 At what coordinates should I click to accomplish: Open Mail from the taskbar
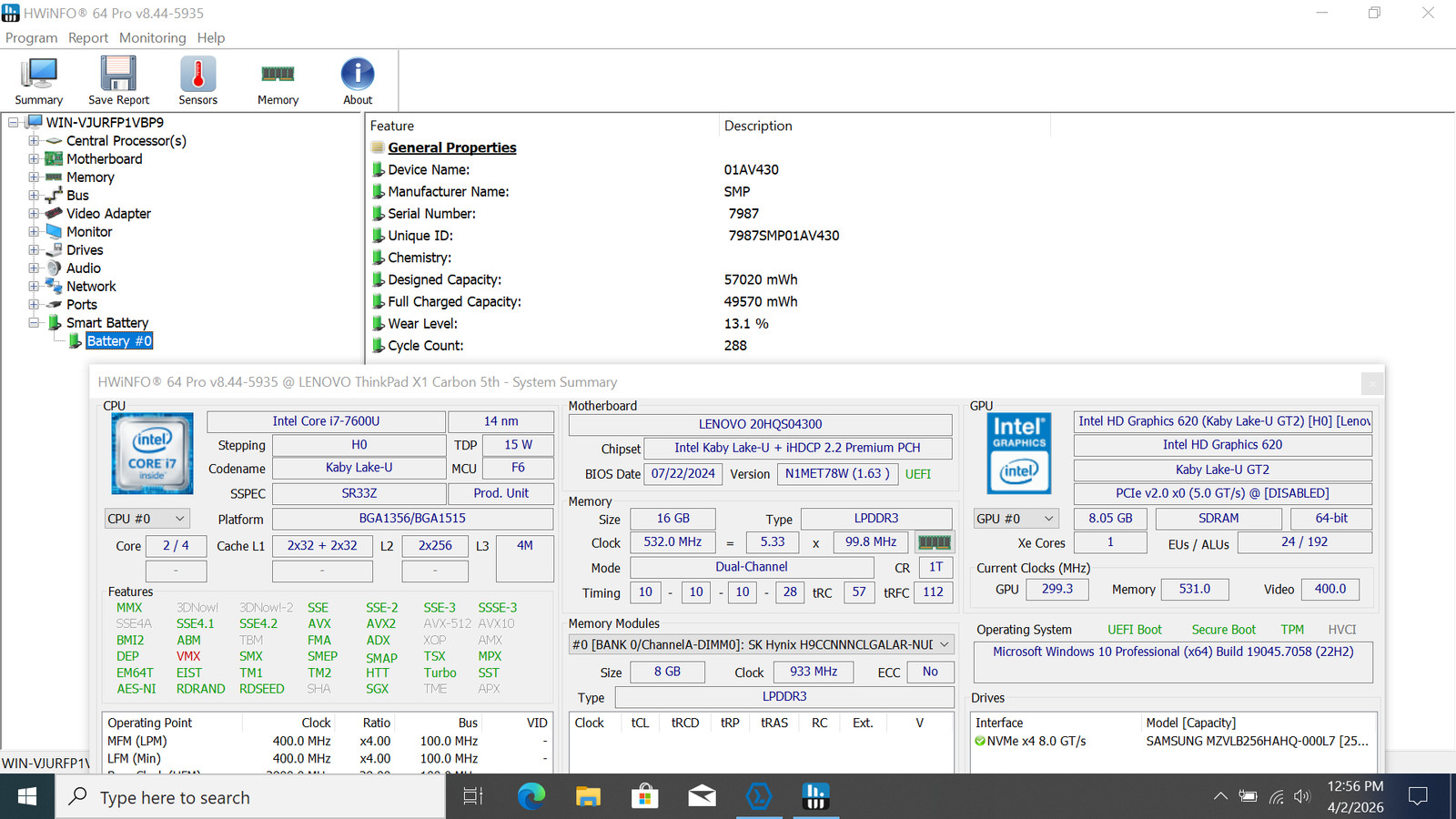tap(702, 796)
